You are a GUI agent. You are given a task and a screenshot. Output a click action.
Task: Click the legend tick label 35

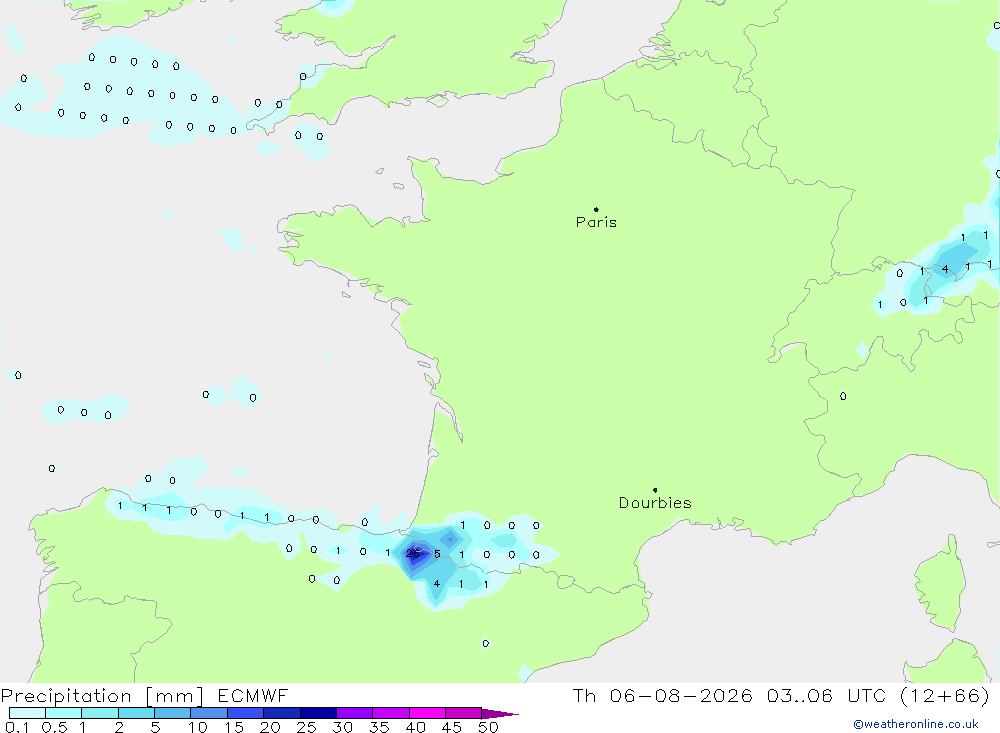379,727
